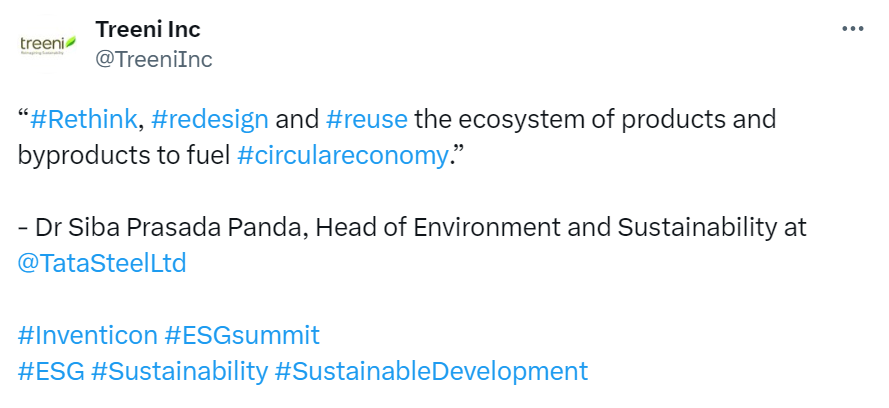Open the Treeni logo profile picture
This screenshot has width=889, height=408.
48,45
